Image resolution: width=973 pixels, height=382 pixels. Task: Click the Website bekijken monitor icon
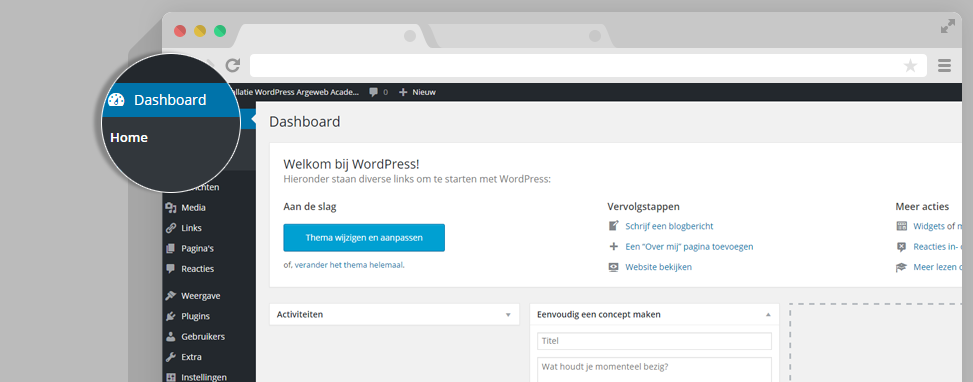(614, 267)
